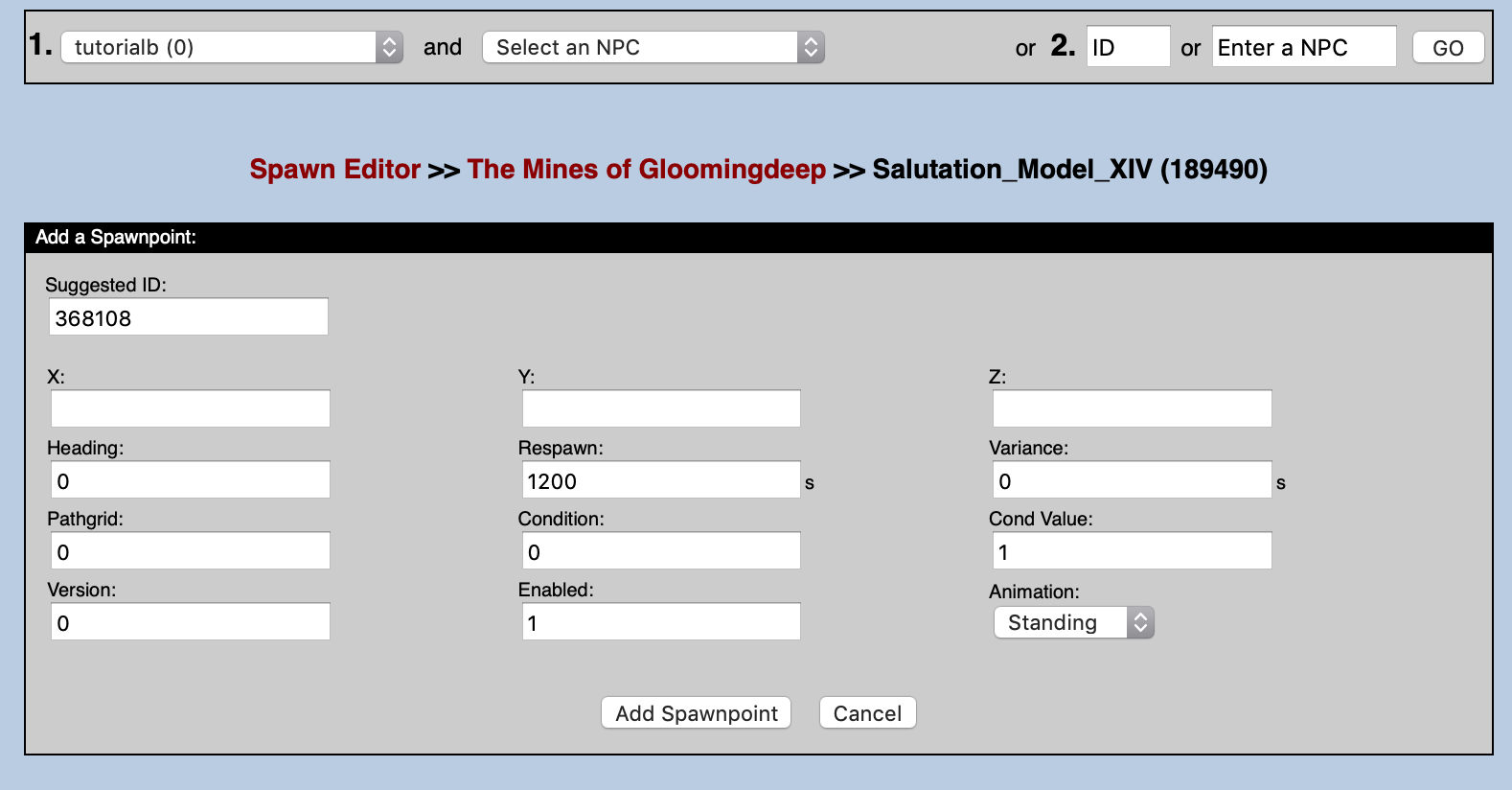Focus the NPC ID search field
Viewport: 1512px width, 790px height.
click(1128, 47)
